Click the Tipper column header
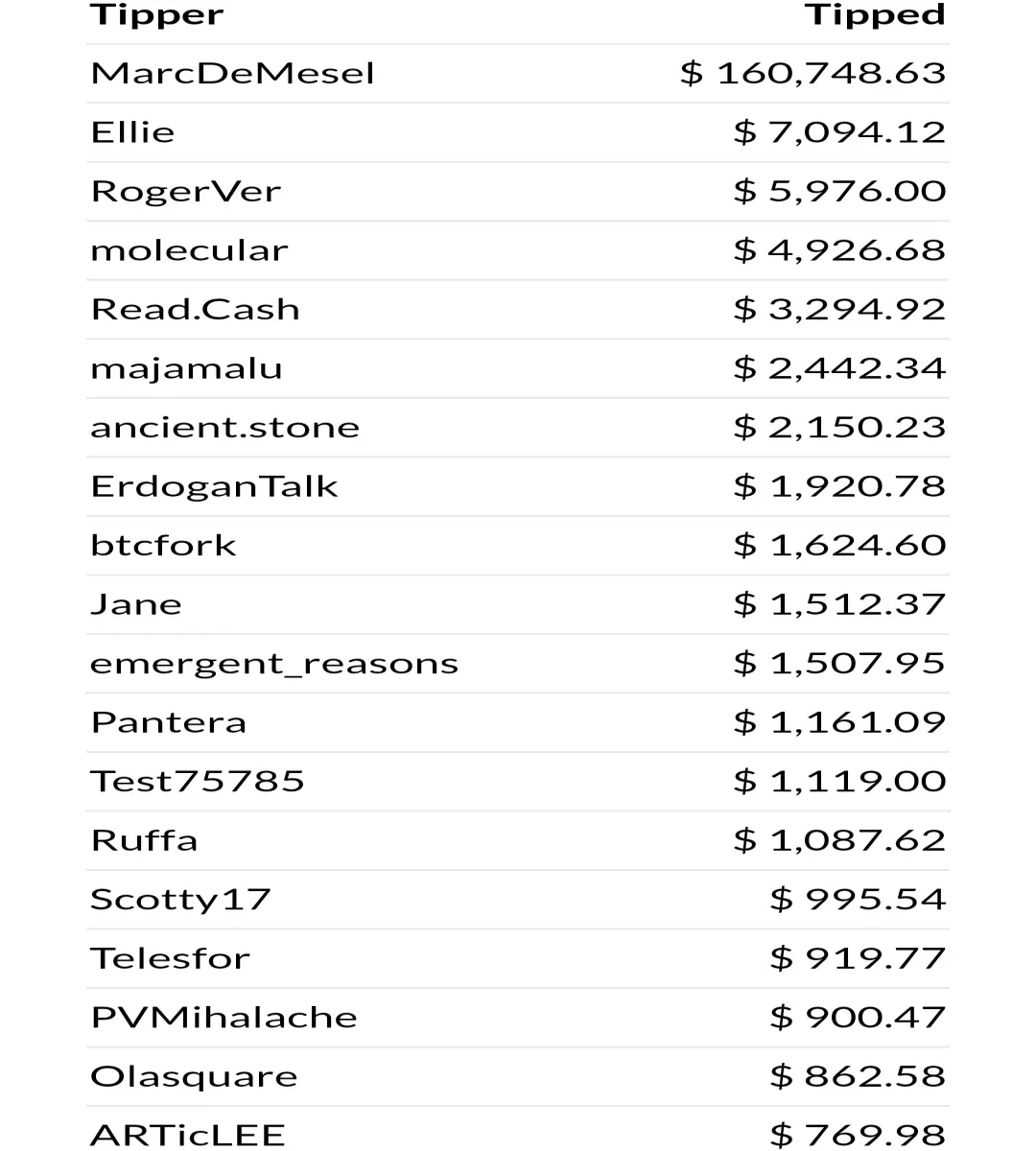1036x1151 pixels. 157,15
